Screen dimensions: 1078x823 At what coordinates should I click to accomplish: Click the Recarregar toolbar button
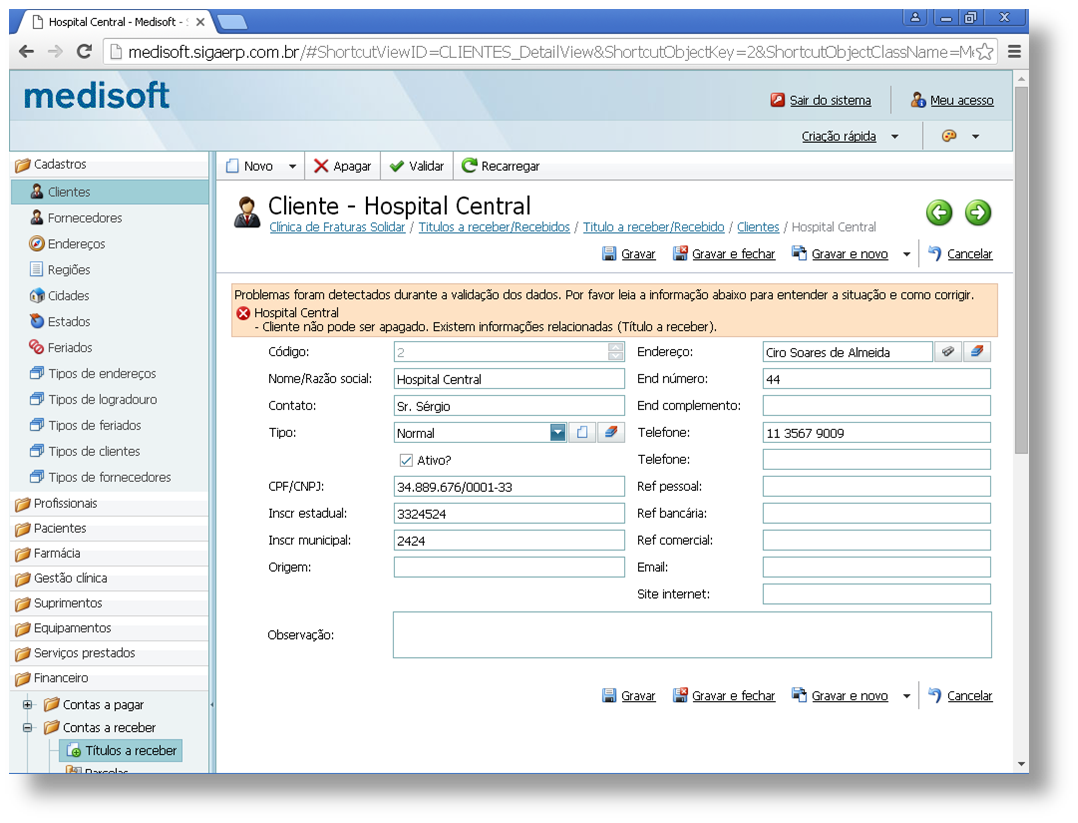(500, 166)
